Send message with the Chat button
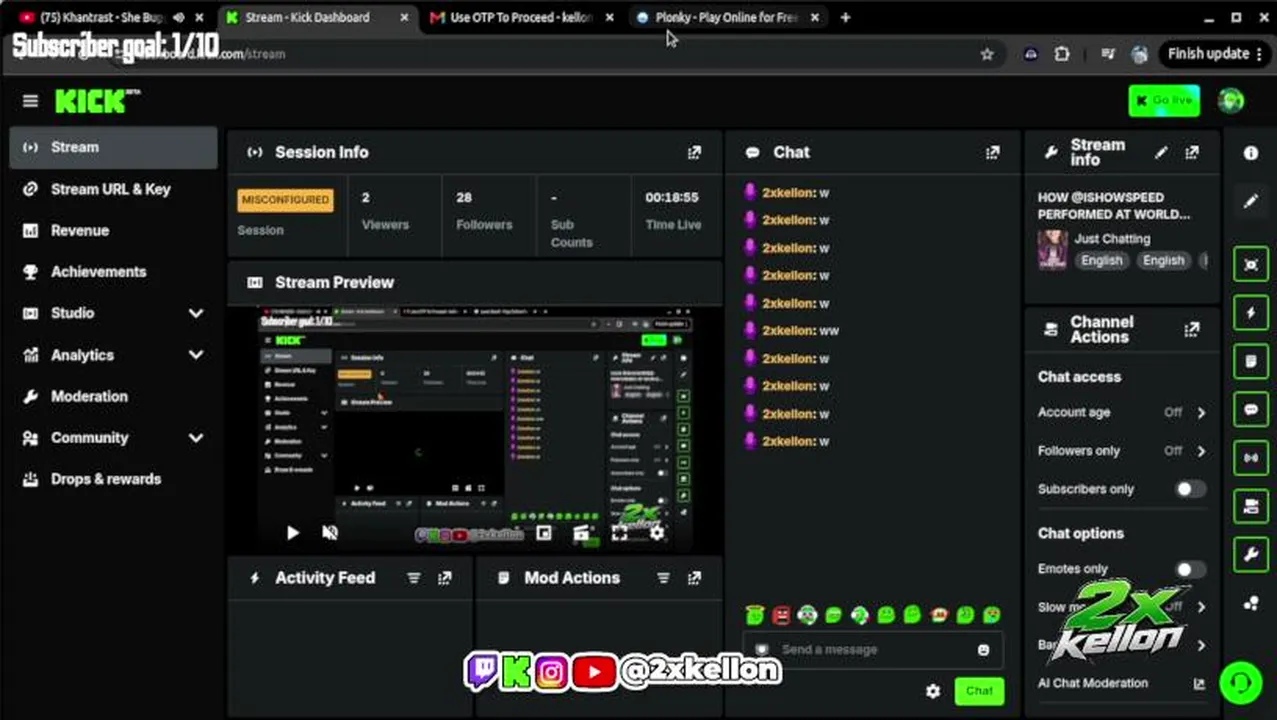 pyautogui.click(x=979, y=691)
